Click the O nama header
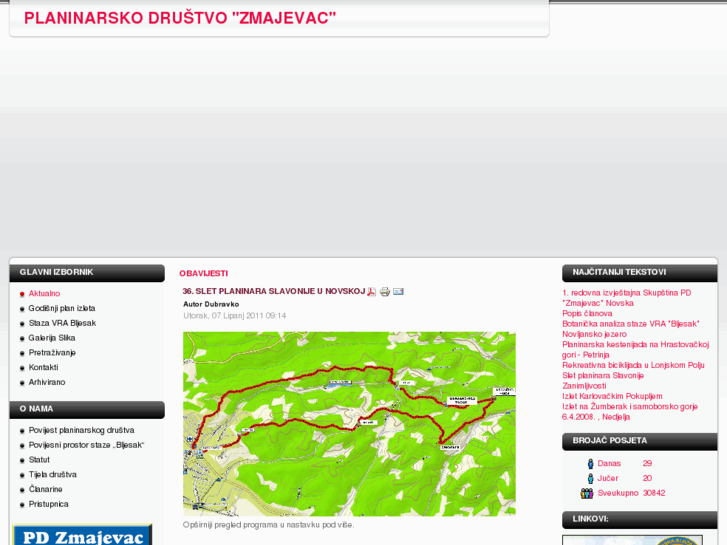The width and height of the screenshot is (727, 545). pos(87,410)
